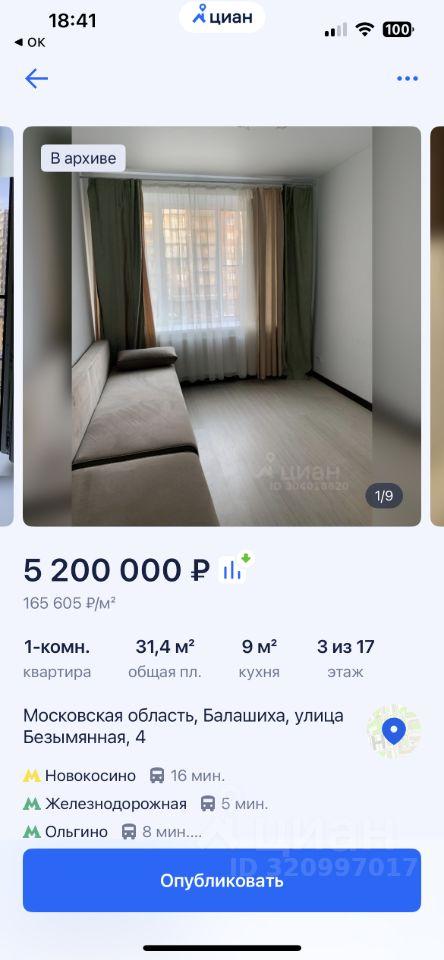Show previous photo peeking on left edge
Viewport: 444px width, 960px height.
click(7, 326)
